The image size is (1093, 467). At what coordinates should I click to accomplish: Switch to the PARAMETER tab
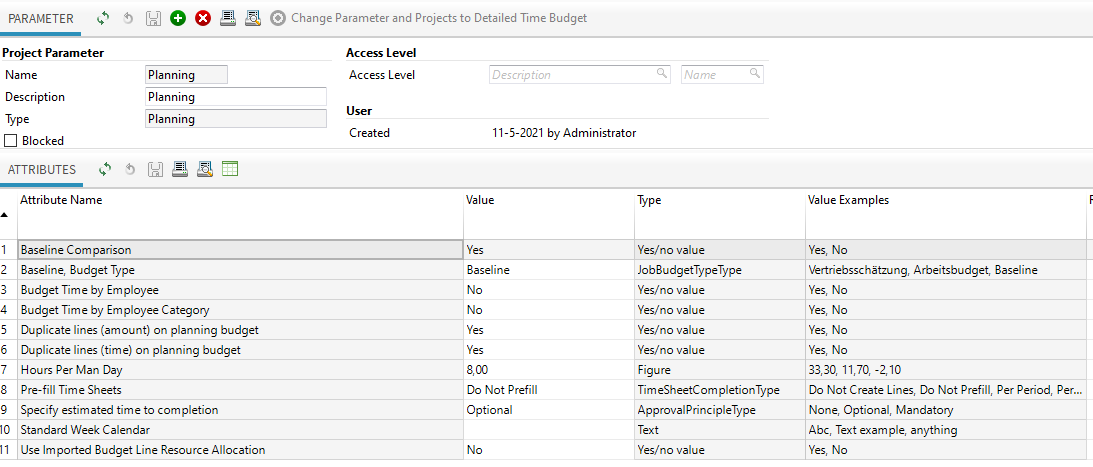[x=41, y=18]
